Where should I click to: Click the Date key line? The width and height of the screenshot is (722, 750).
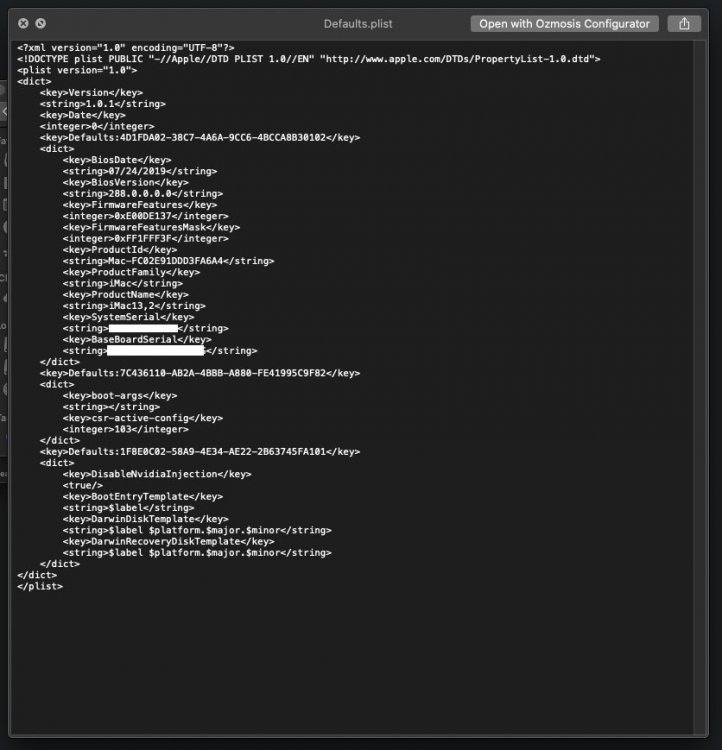pyautogui.click(x=83, y=115)
